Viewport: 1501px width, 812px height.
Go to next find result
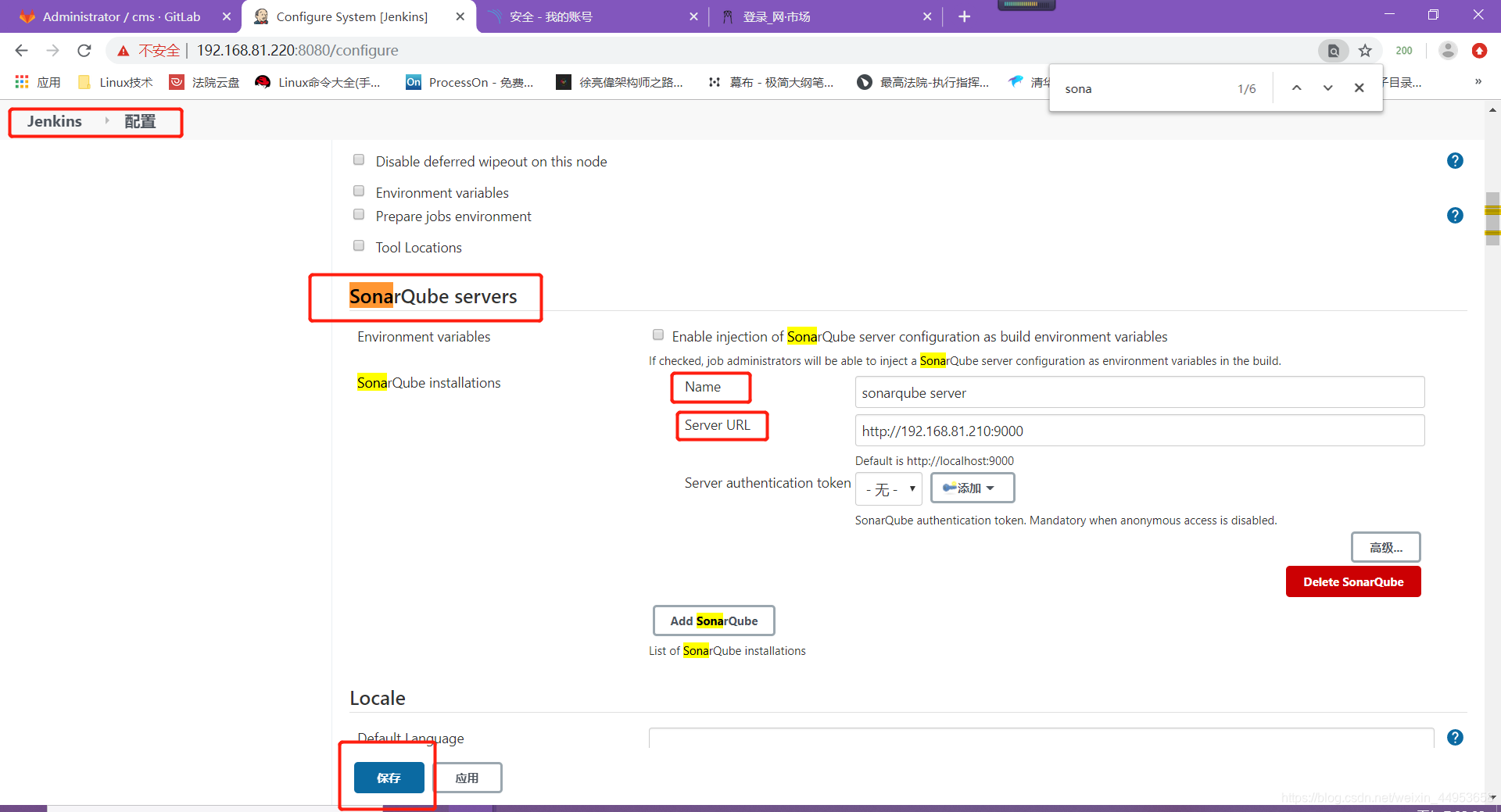click(x=1327, y=88)
